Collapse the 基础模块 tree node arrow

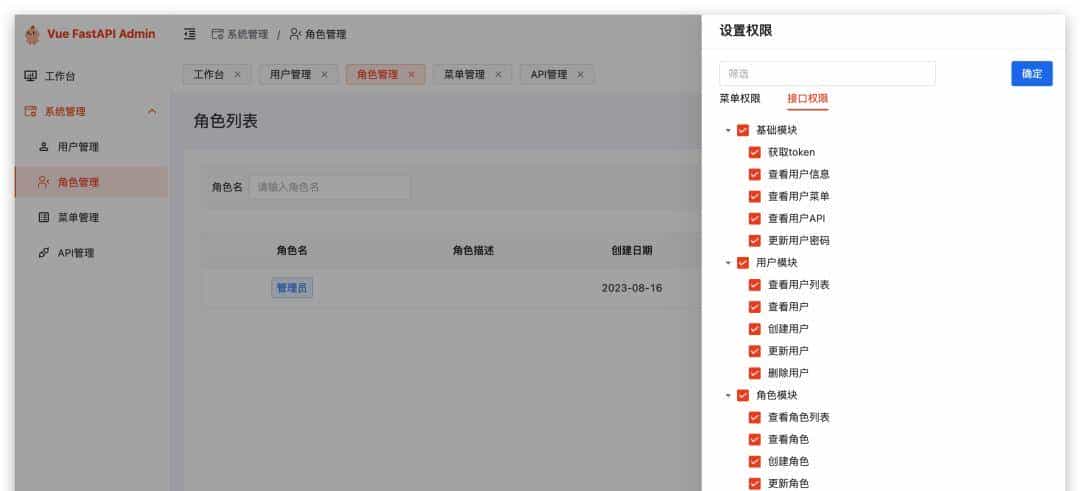pyautogui.click(x=728, y=130)
